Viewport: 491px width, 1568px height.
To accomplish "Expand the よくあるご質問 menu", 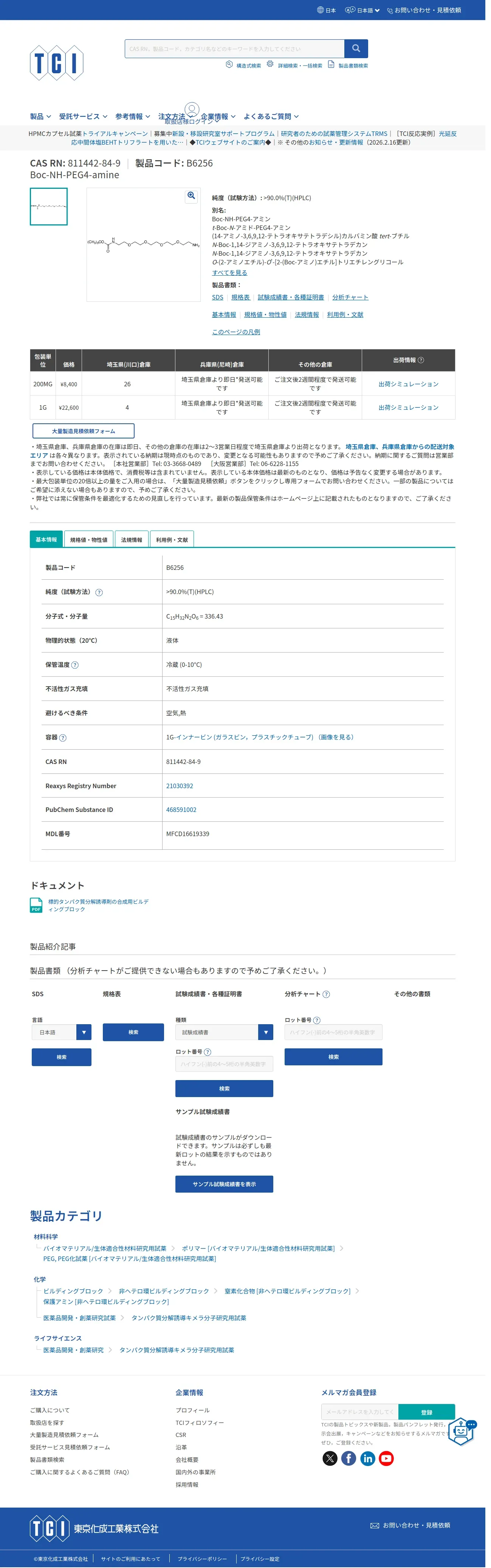I will 274,117.
